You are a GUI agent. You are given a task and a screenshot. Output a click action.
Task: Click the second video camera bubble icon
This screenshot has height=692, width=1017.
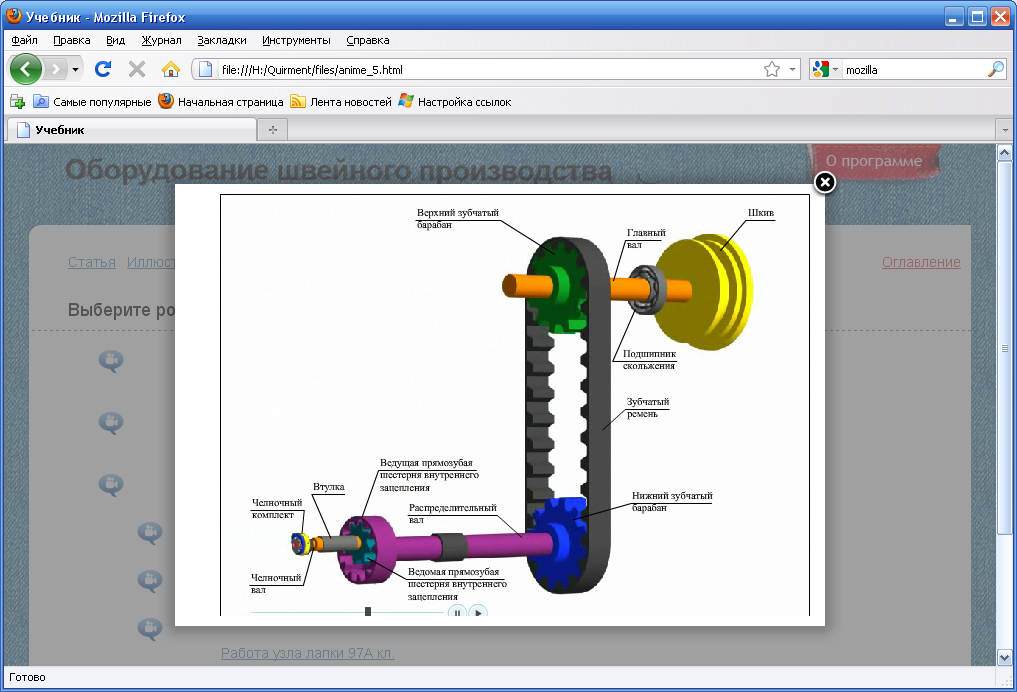click(111, 423)
